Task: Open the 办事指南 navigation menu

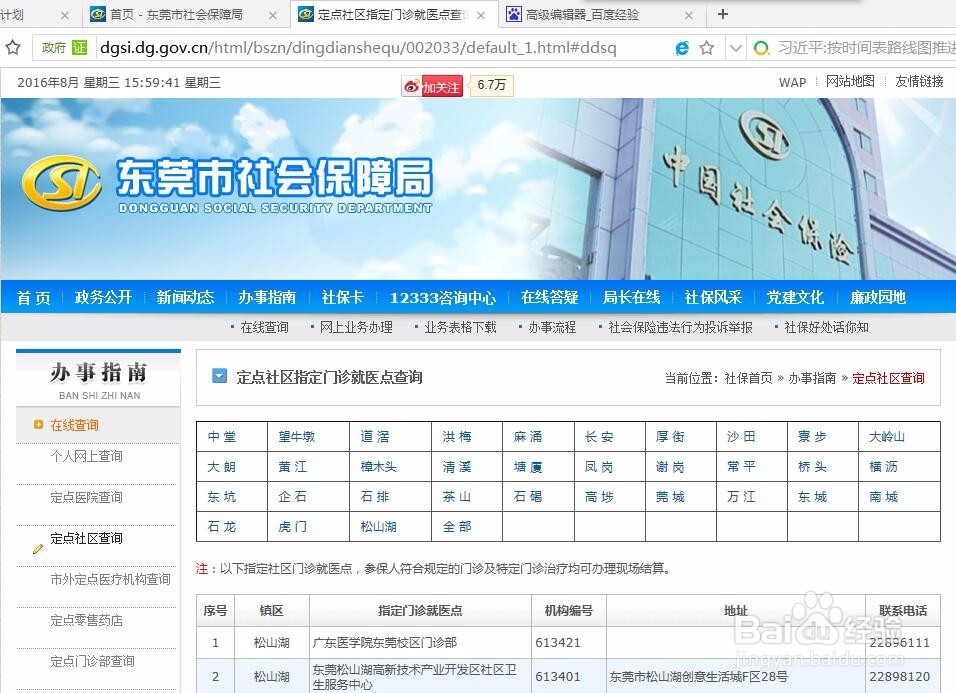Action: pos(268,297)
